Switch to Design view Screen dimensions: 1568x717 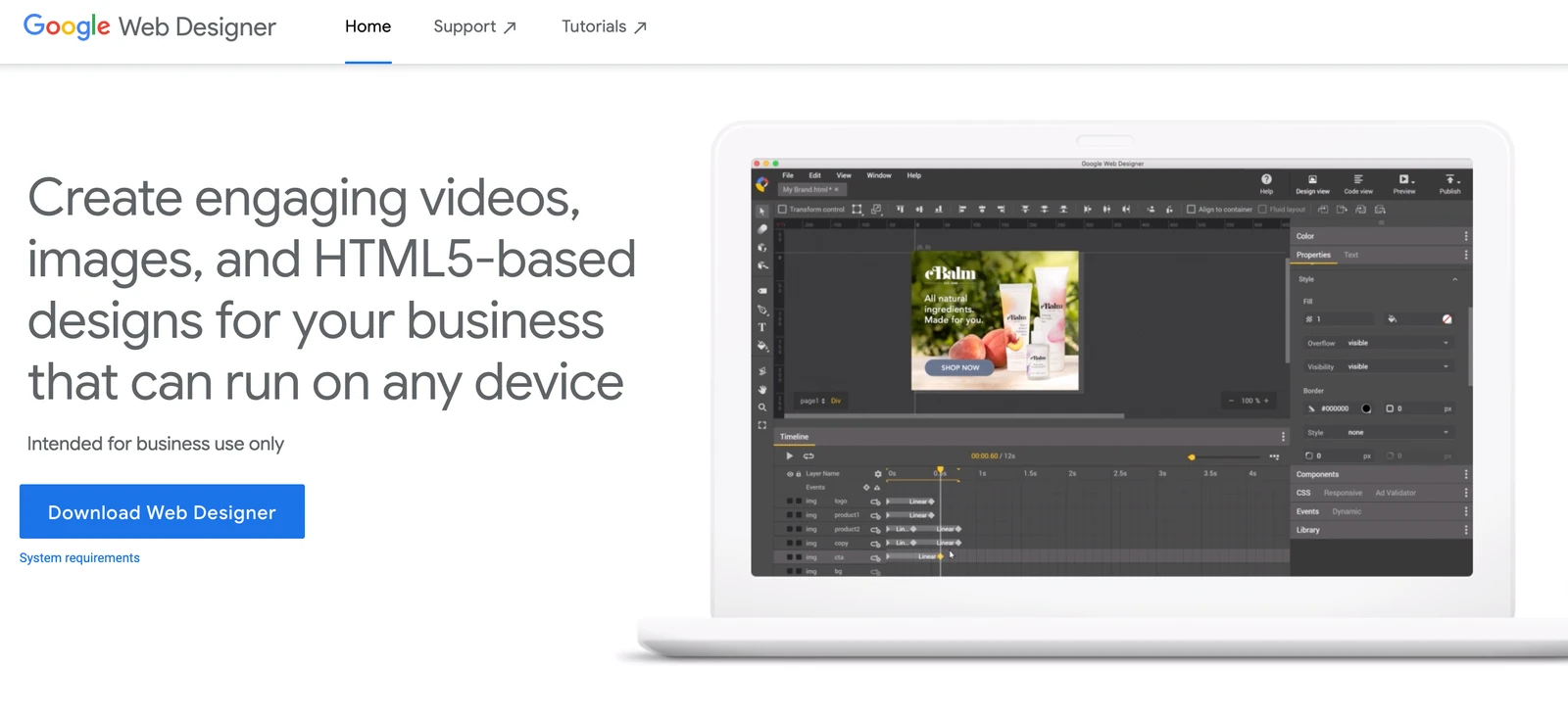click(1312, 184)
